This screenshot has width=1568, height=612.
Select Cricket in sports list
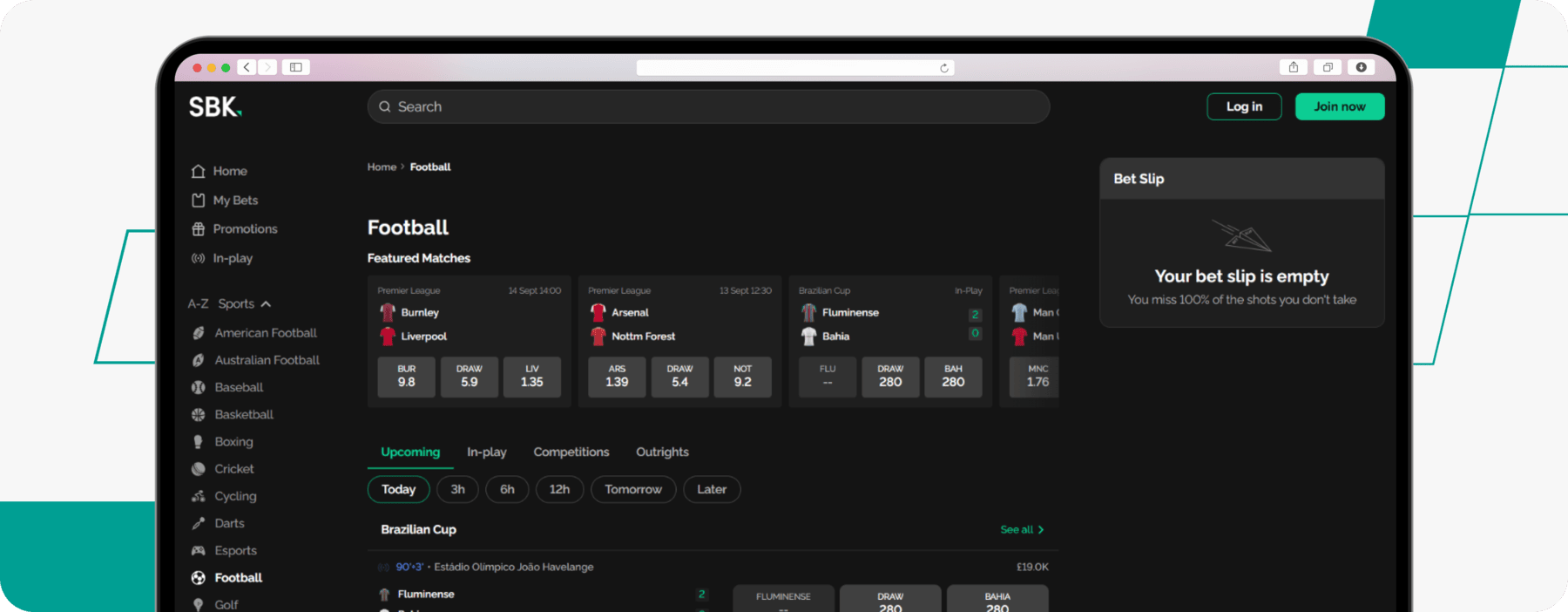[x=223, y=469]
